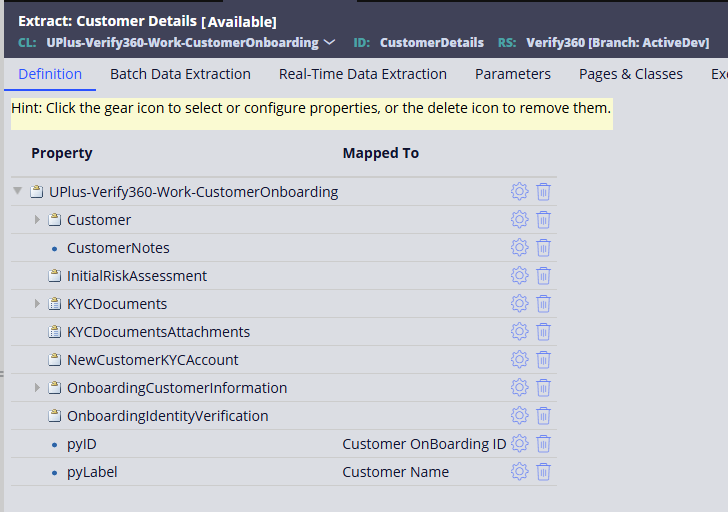728x512 pixels.
Task: Select the CustomerNotes property row
Action: (x=118, y=248)
